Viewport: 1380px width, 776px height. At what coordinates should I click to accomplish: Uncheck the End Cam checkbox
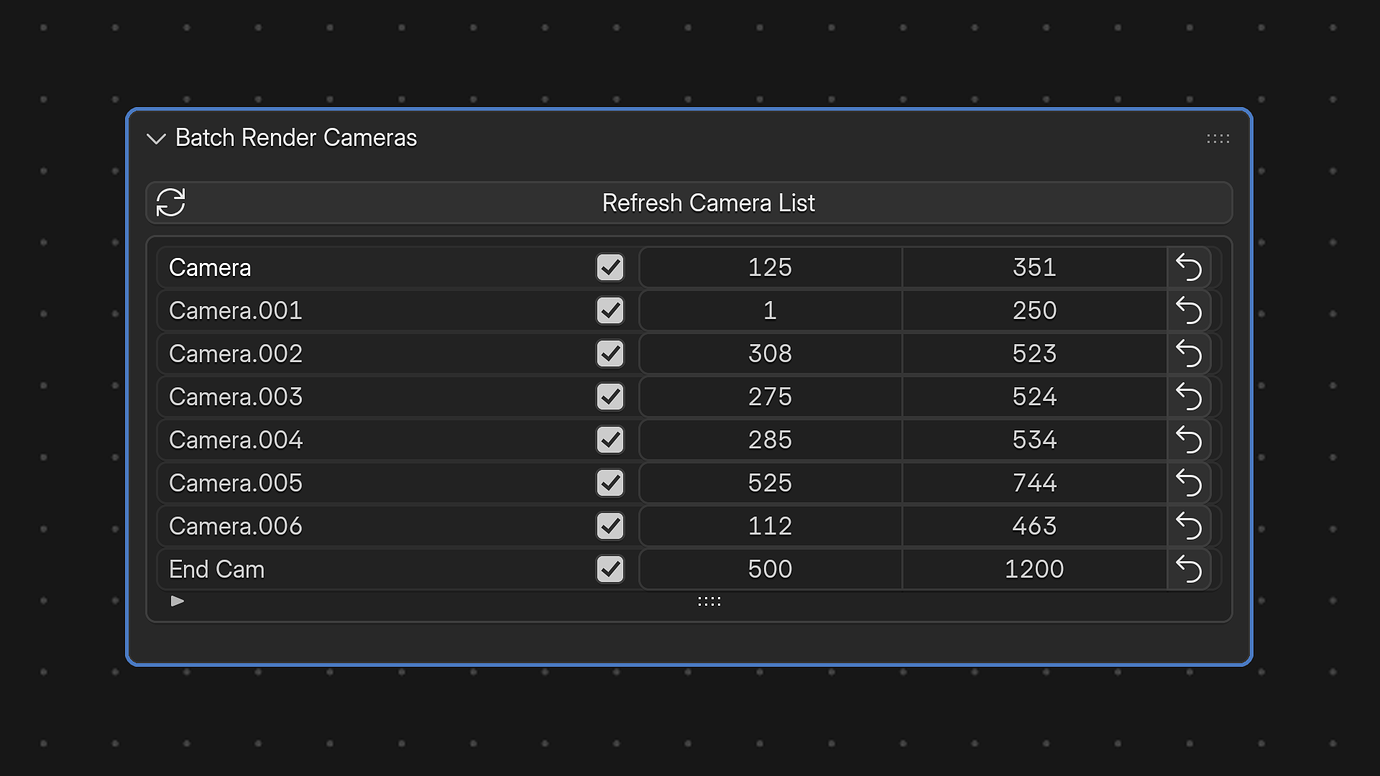610,569
